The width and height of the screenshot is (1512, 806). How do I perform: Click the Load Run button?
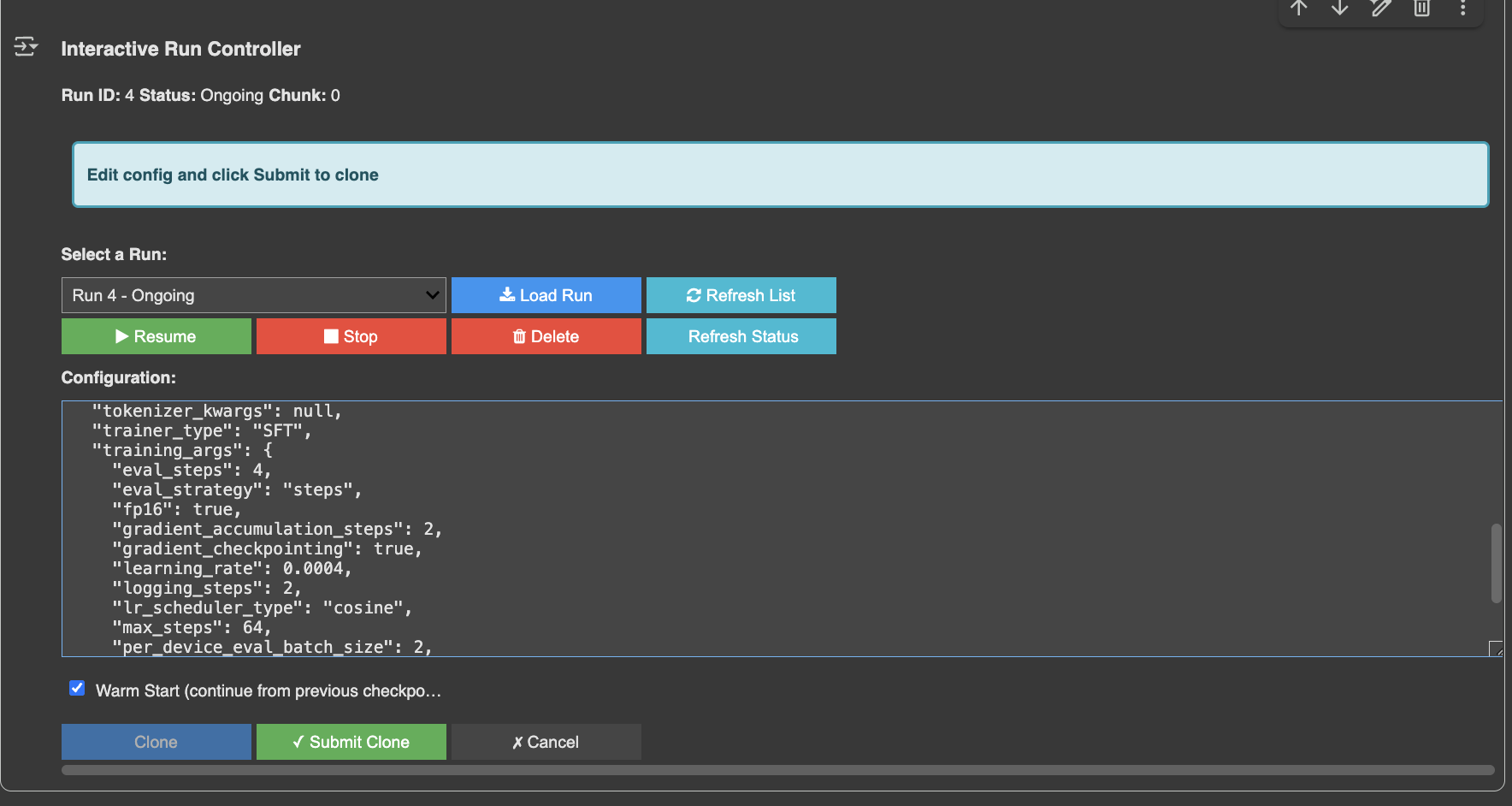pos(546,295)
